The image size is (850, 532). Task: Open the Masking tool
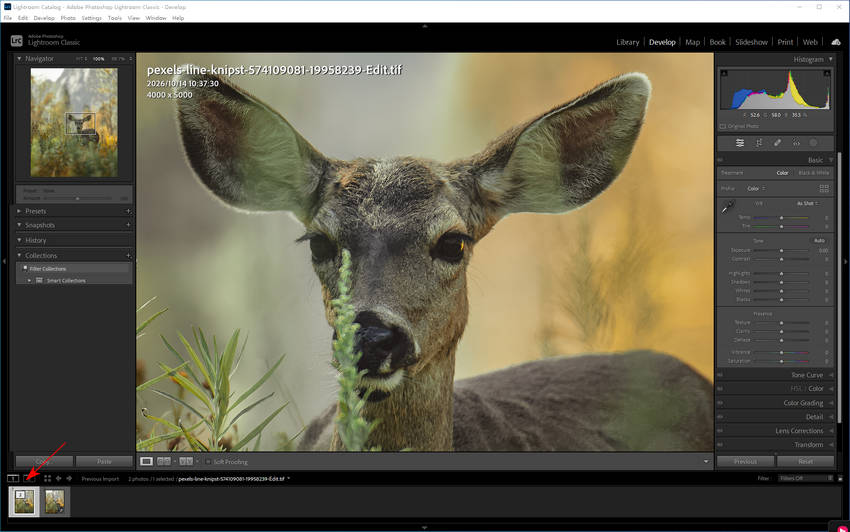coord(814,143)
